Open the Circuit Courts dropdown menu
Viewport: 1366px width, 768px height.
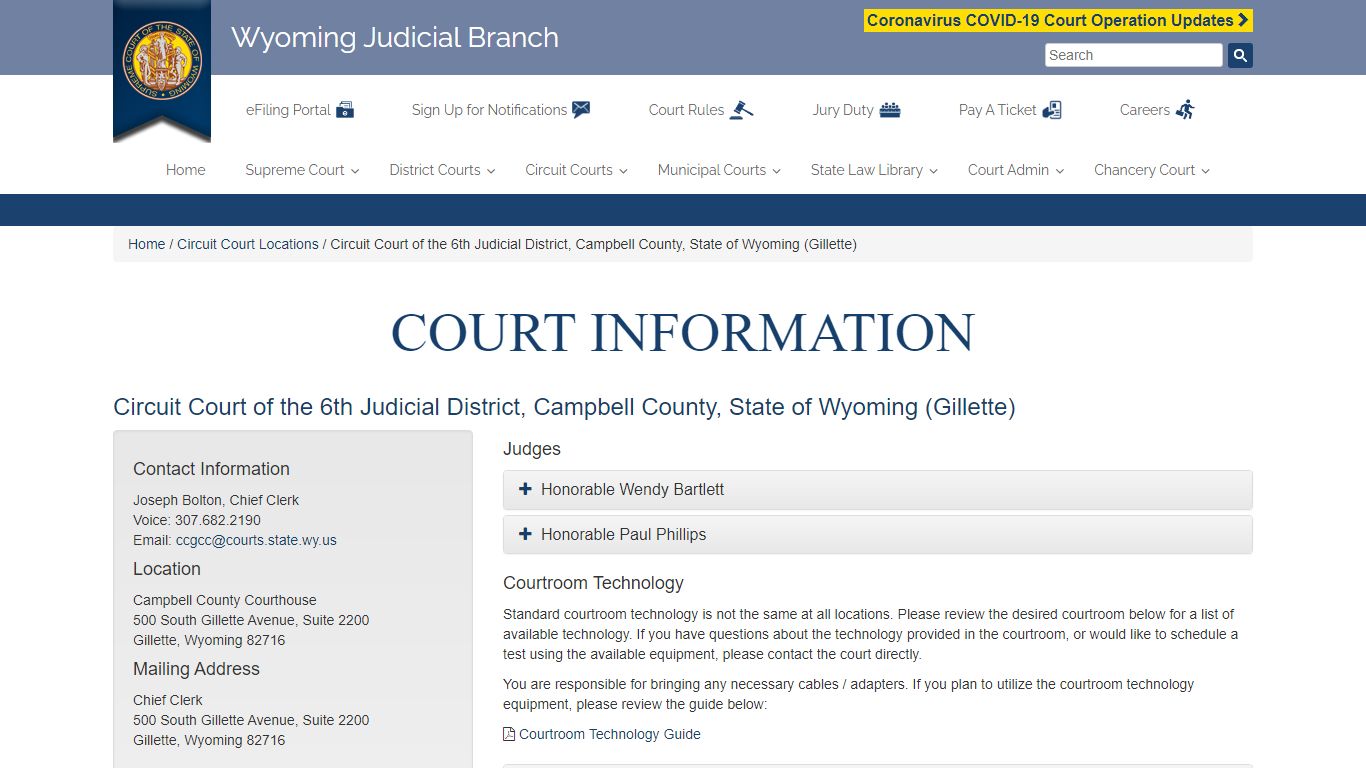pyautogui.click(x=576, y=170)
